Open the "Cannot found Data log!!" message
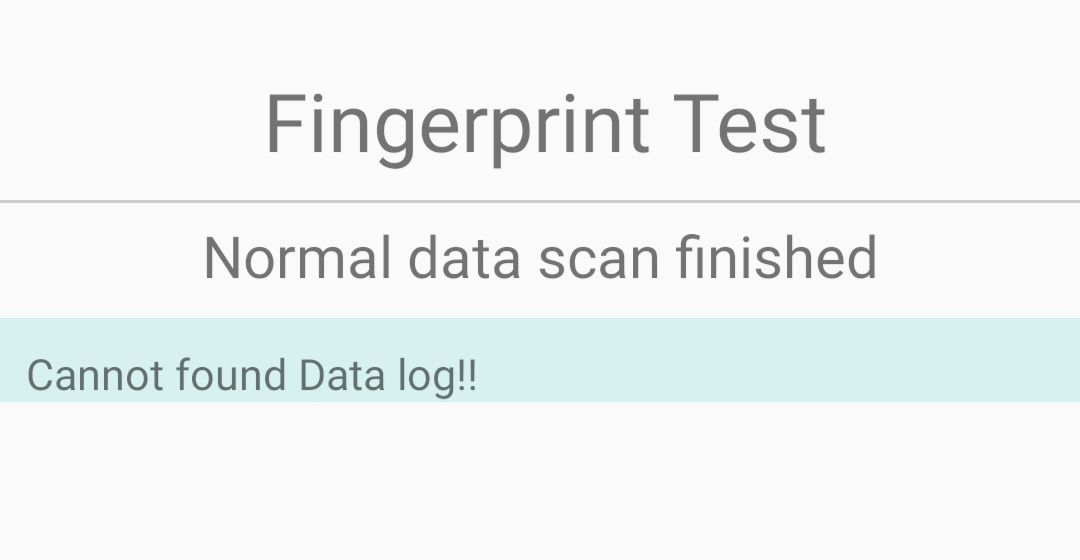The height and width of the screenshot is (560, 1080). (x=252, y=376)
